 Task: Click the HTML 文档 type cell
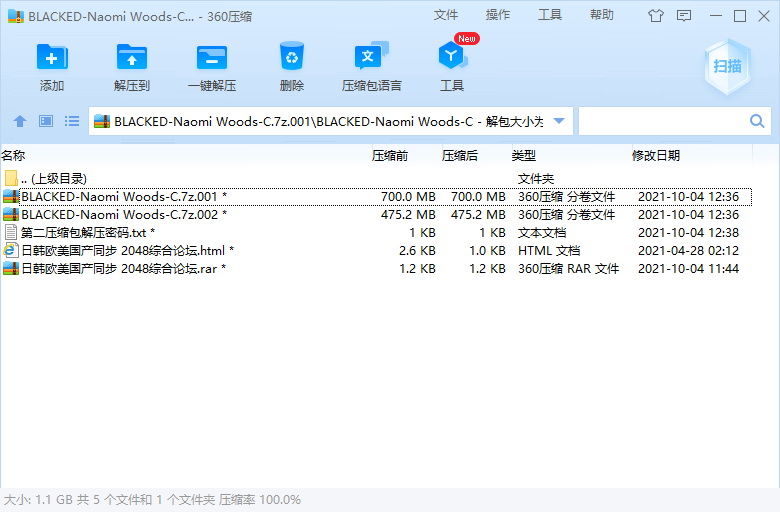pos(549,250)
